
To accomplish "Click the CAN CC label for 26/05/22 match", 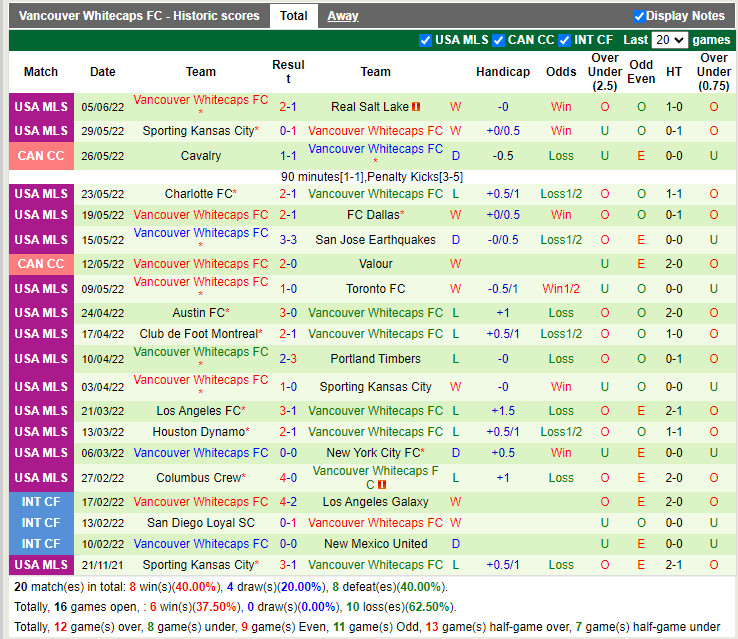I will tap(41, 156).
